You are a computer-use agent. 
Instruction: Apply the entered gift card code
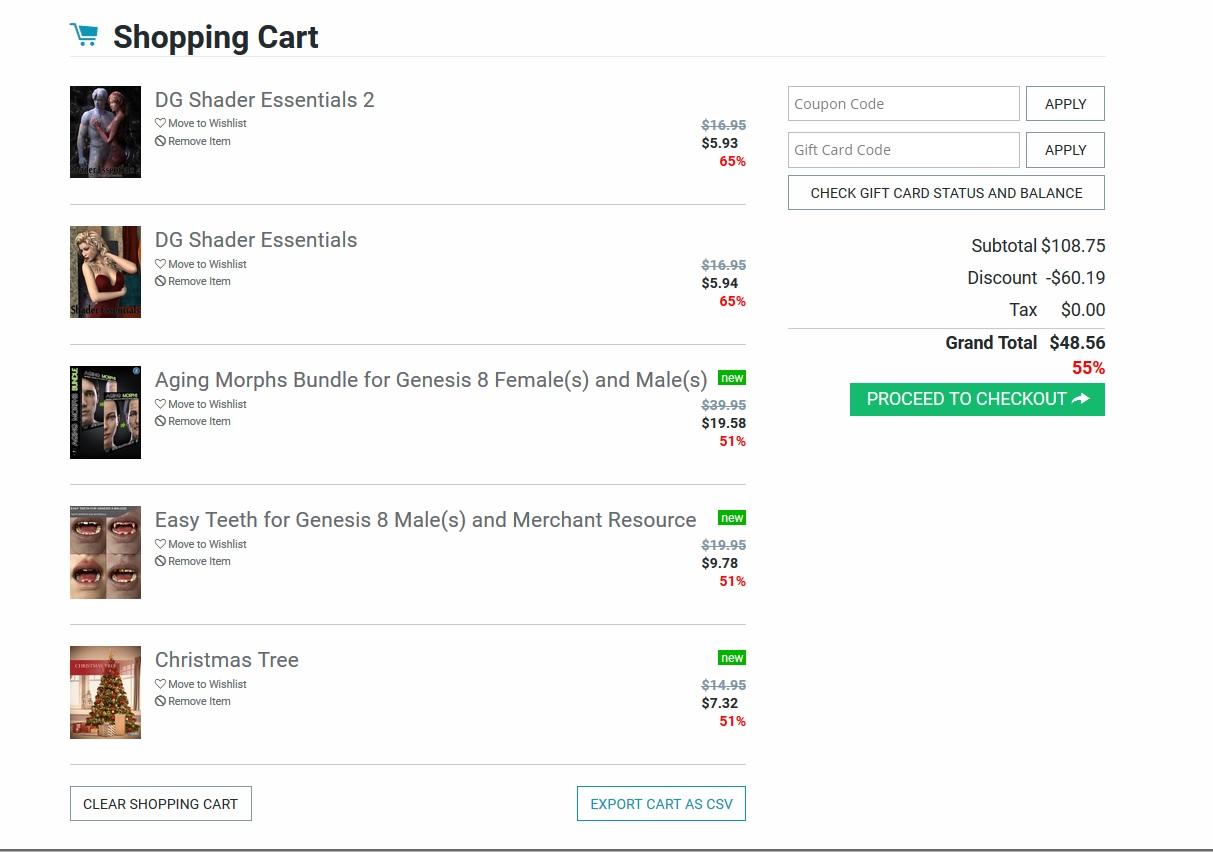click(x=1065, y=150)
